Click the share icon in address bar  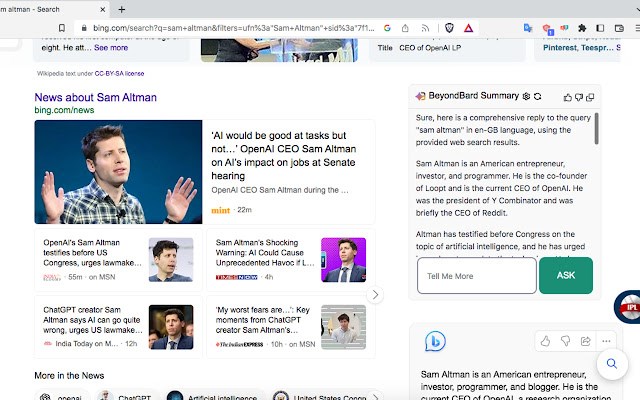[x=405, y=28]
